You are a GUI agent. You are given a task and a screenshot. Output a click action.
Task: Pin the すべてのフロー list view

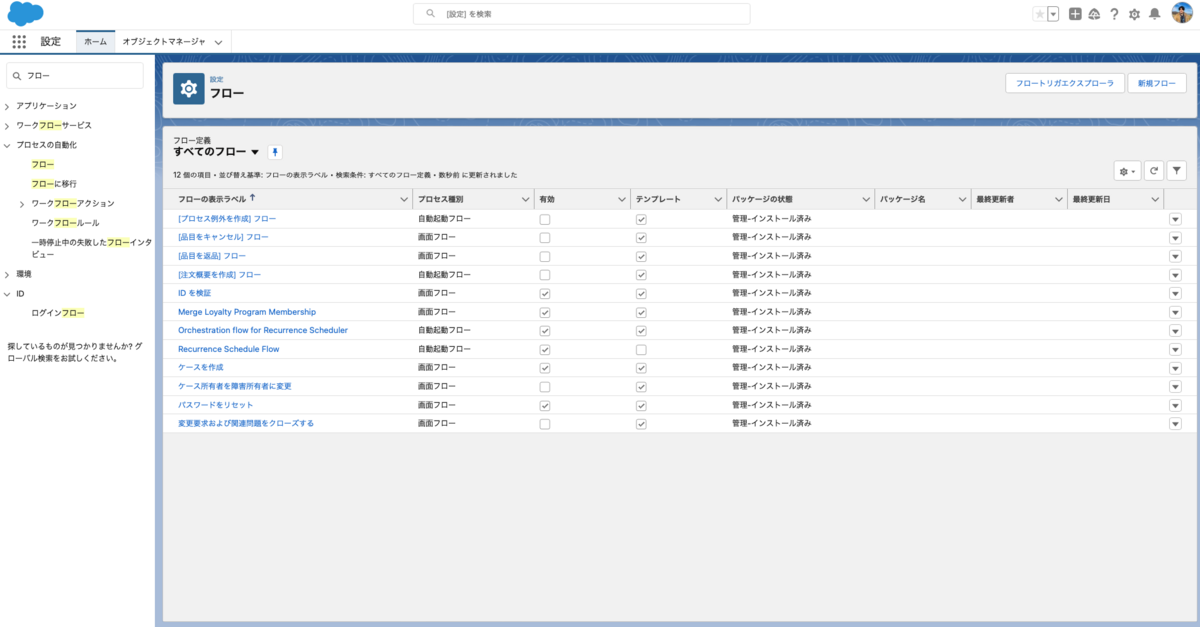coord(275,152)
